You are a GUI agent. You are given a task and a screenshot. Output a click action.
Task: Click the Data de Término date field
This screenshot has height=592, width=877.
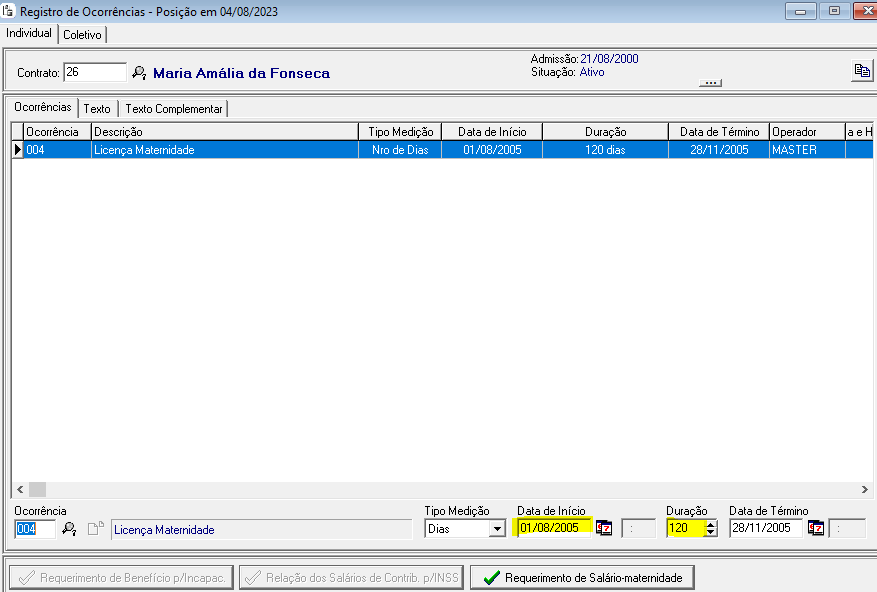click(765, 528)
